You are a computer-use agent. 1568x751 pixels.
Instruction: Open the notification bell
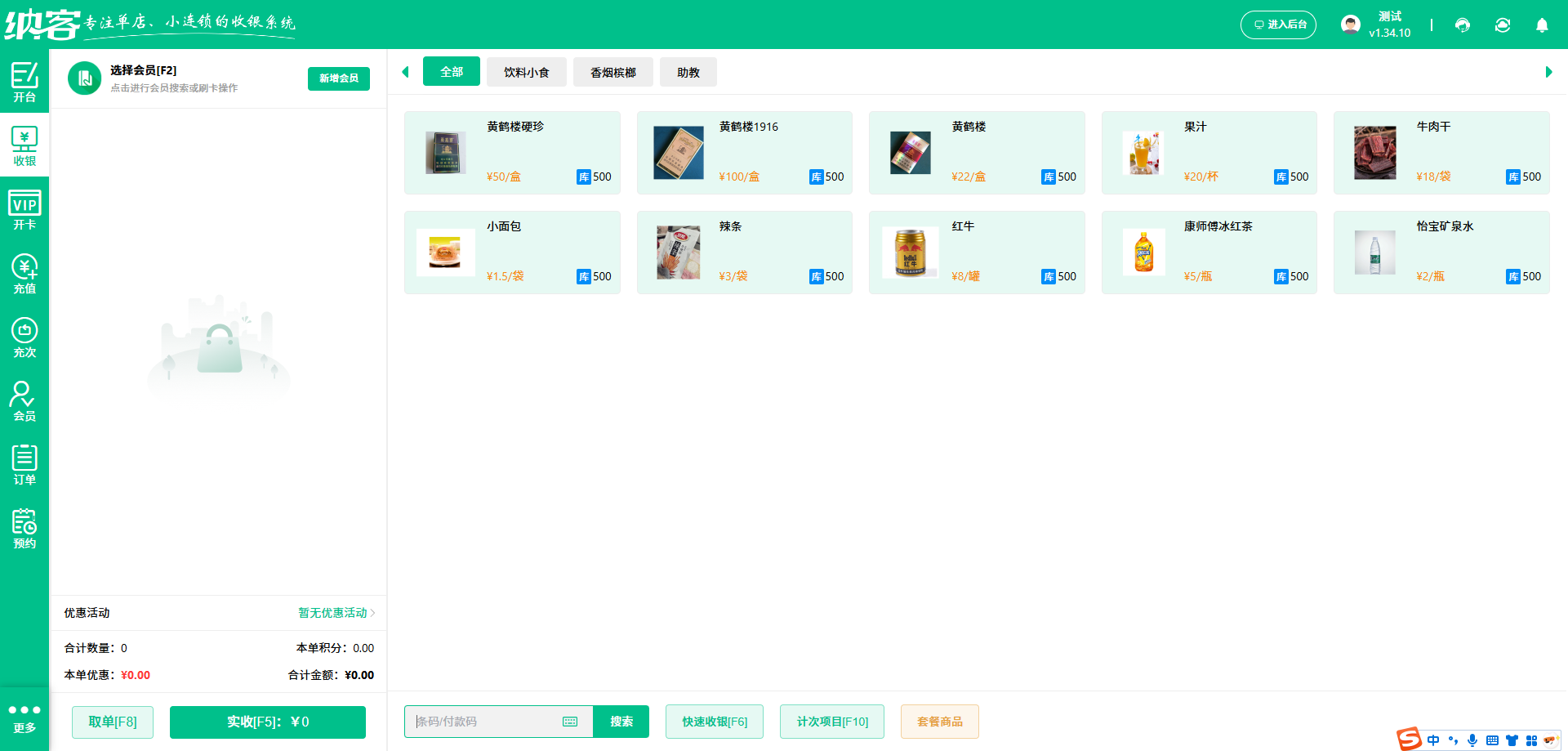[x=1542, y=25]
